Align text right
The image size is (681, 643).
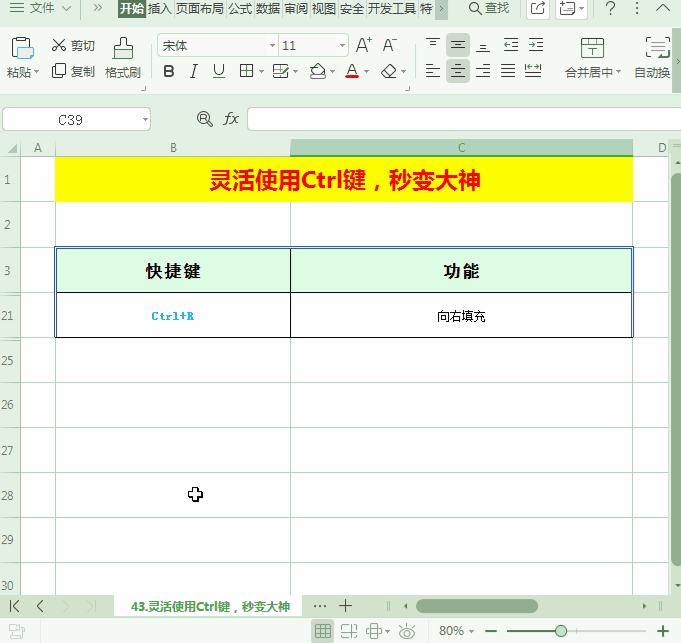(483, 70)
